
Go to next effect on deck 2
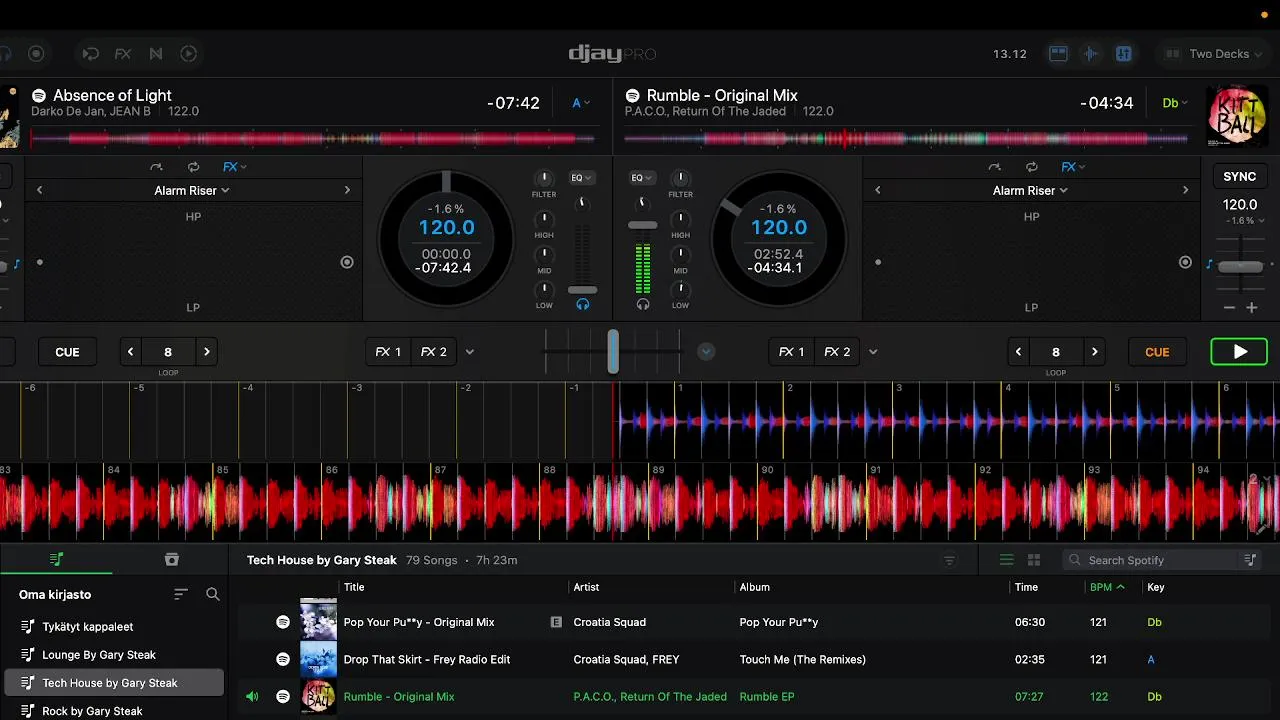tap(1185, 190)
